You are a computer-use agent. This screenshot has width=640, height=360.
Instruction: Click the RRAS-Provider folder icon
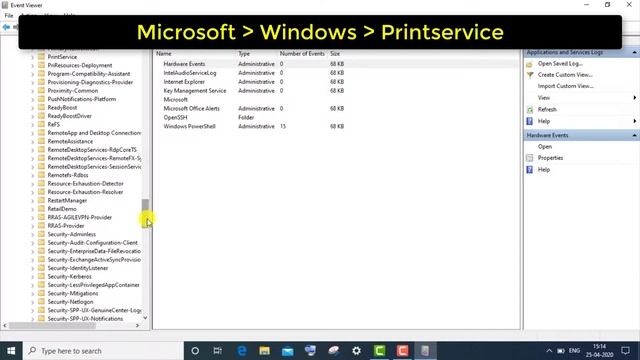[x=41, y=225]
